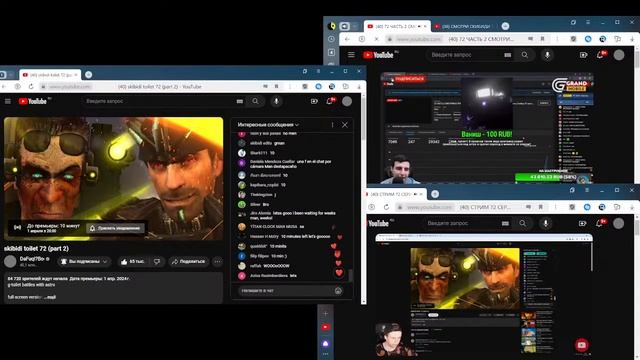The height and width of the screenshot is (360, 640).
Task: Open notifications bell in skibidi toilet window
Action: click(x=330, y=101)
